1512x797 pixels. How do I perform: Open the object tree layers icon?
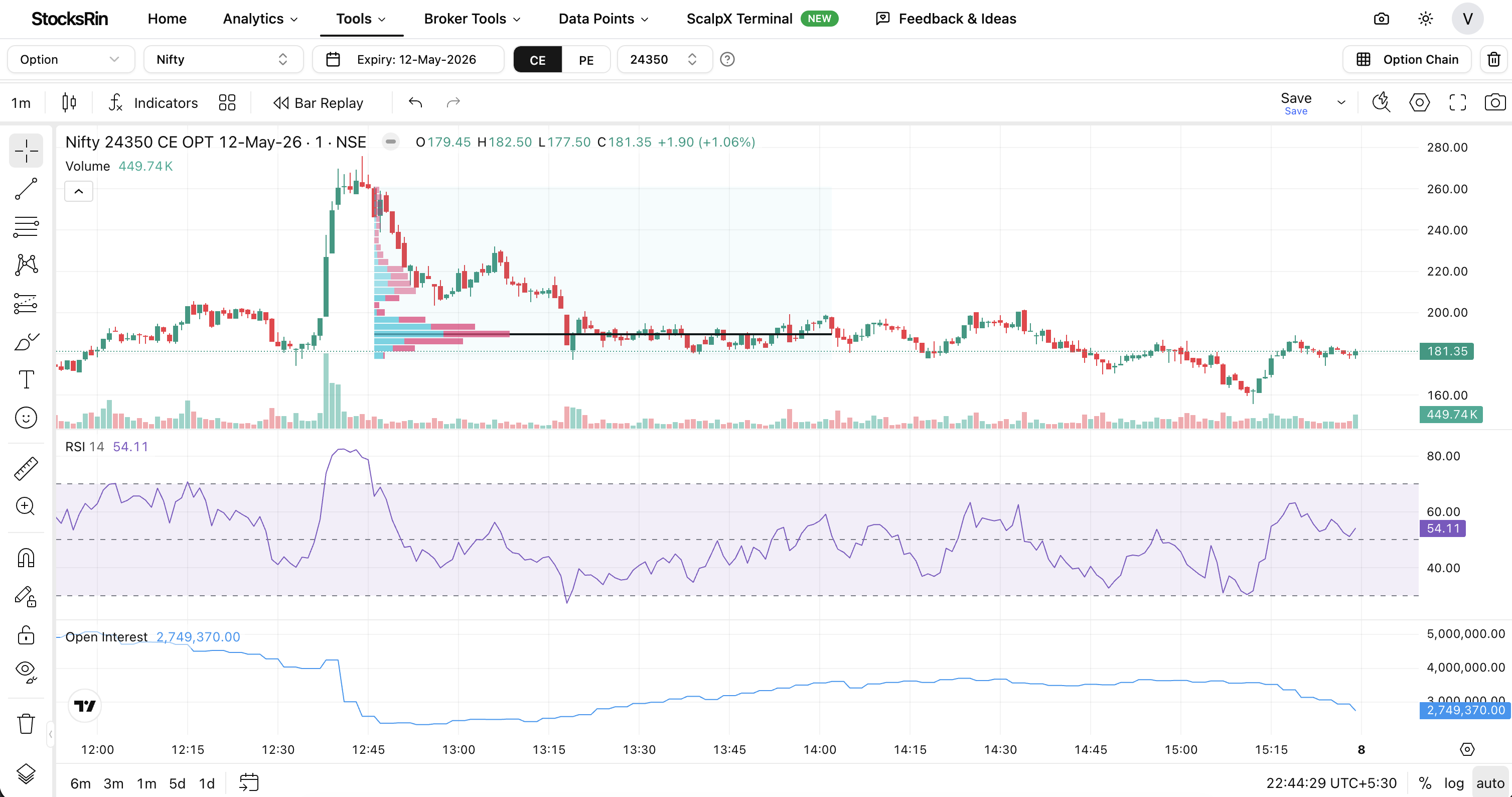(x=26, y=773)
